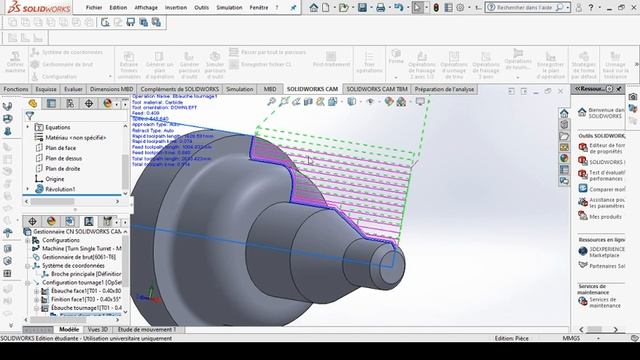Click the filter funnel icon in feature tree
This screenshot has height=360, width=640.
[30, 116]
